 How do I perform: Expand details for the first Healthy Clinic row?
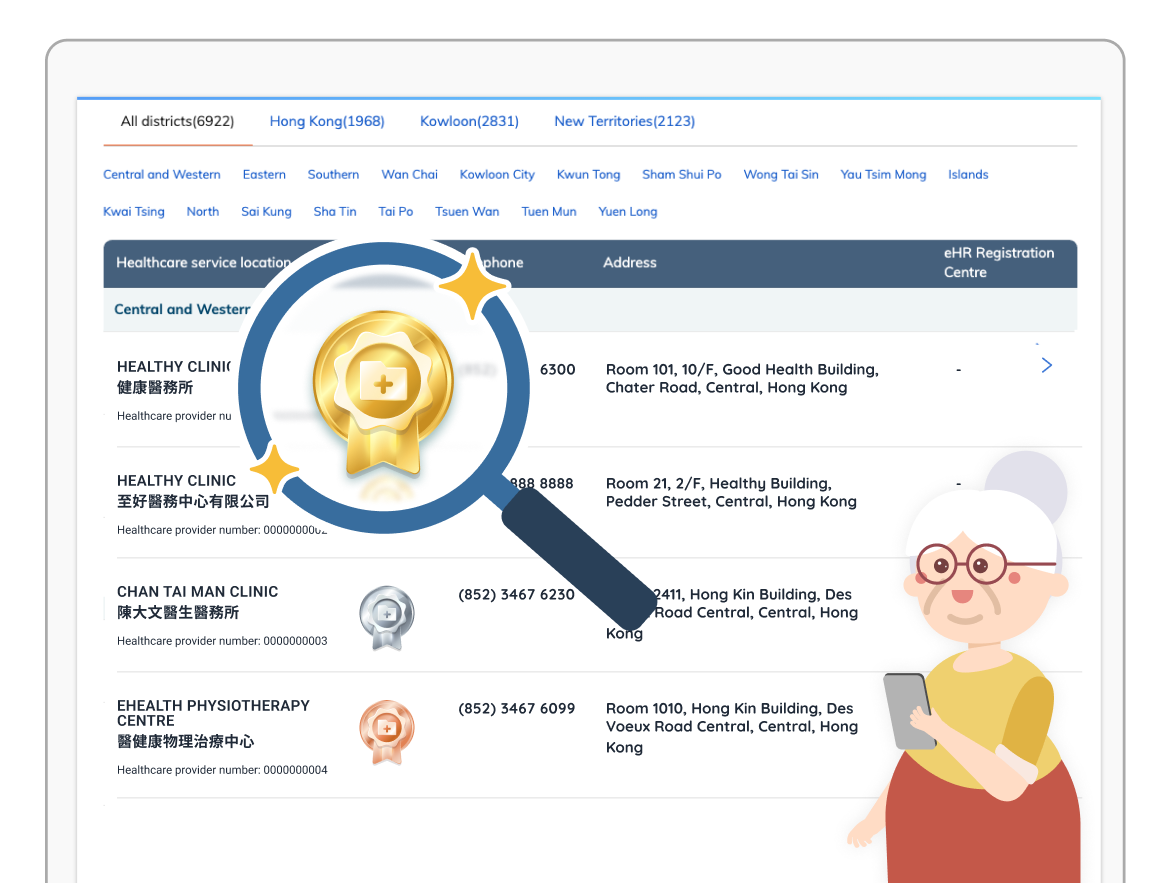pos(1046,366)
